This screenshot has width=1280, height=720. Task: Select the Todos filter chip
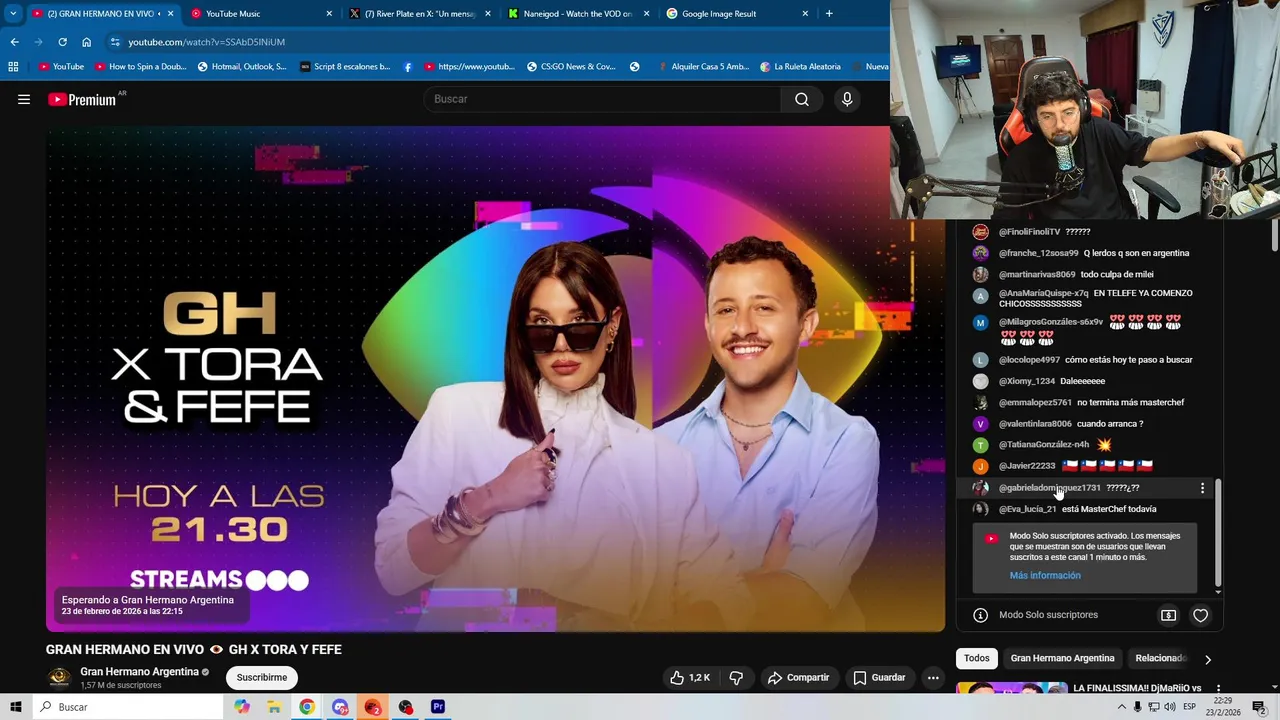977,658
